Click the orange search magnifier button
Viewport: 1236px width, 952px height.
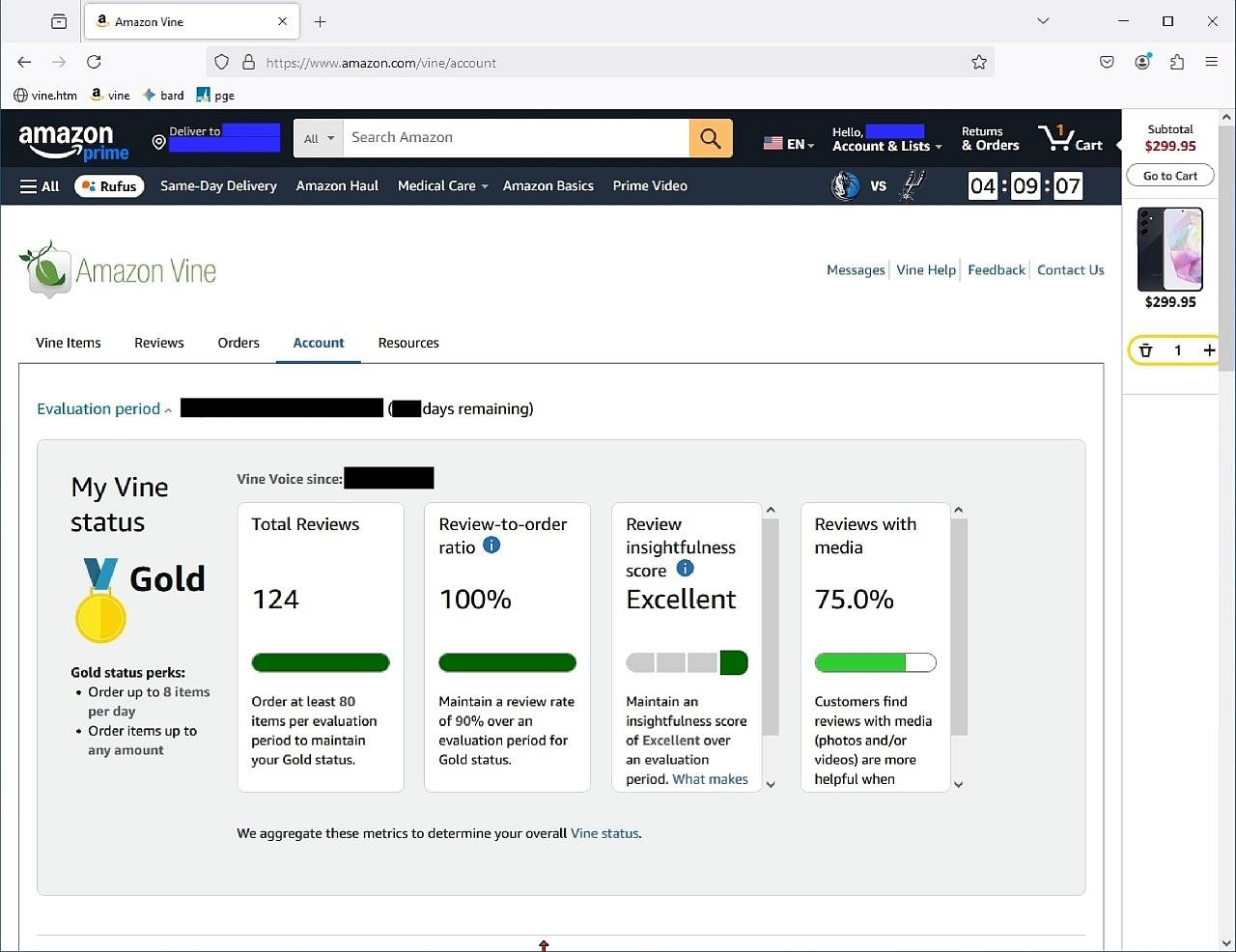click(x=711, y=138)
